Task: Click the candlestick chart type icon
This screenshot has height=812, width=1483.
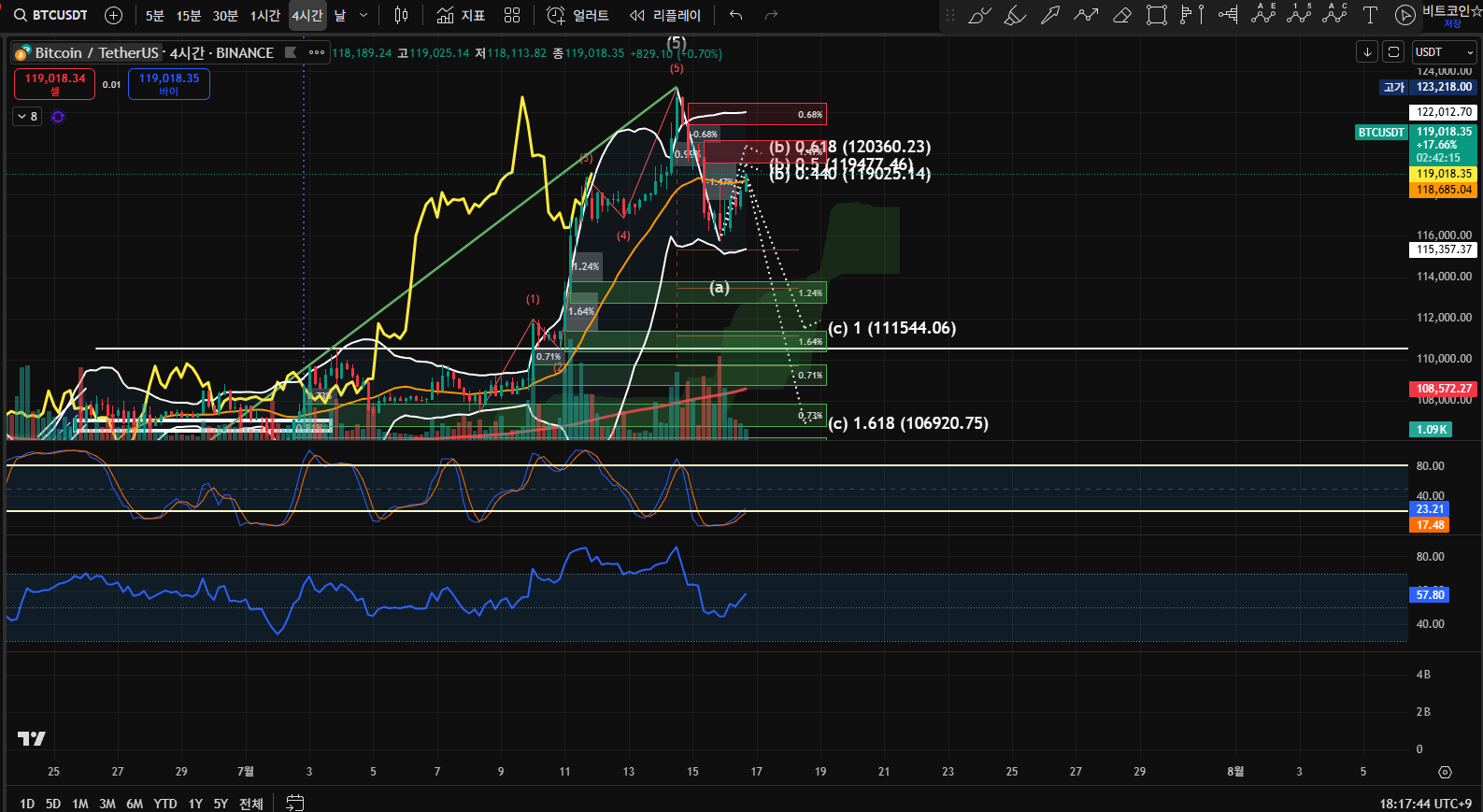Action: (401, 15)
